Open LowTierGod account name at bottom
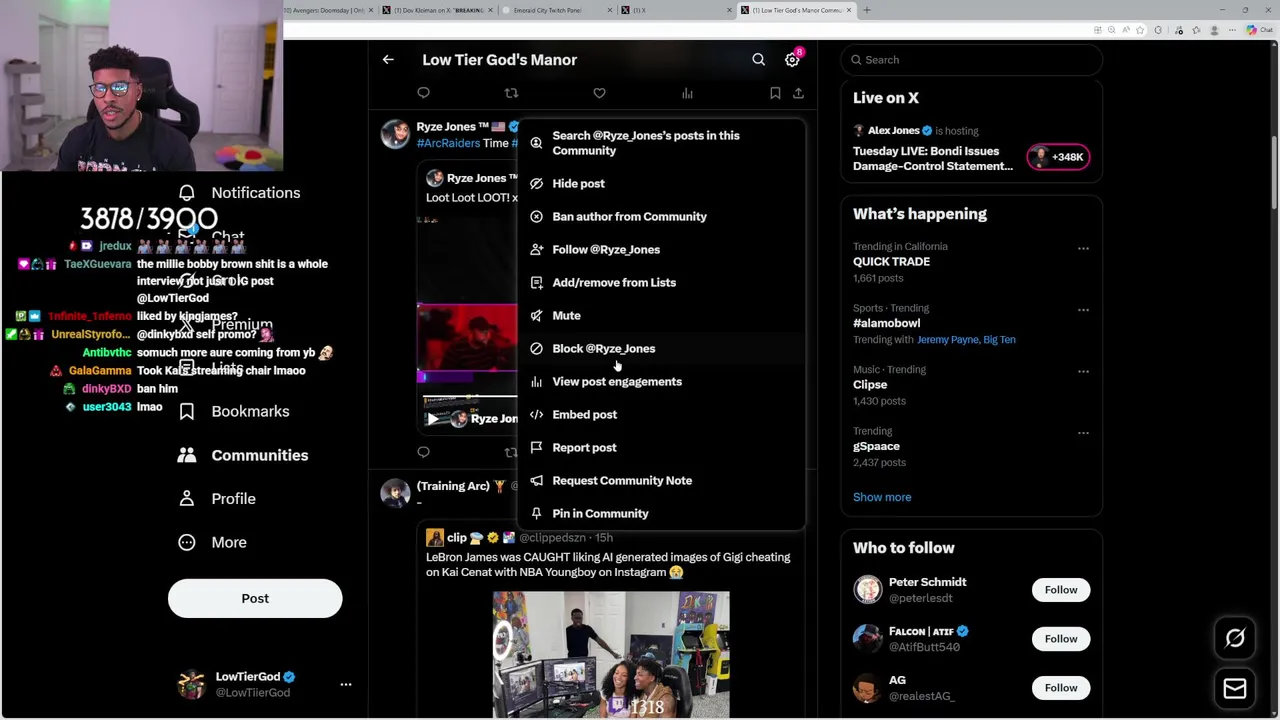 point(248,677)
